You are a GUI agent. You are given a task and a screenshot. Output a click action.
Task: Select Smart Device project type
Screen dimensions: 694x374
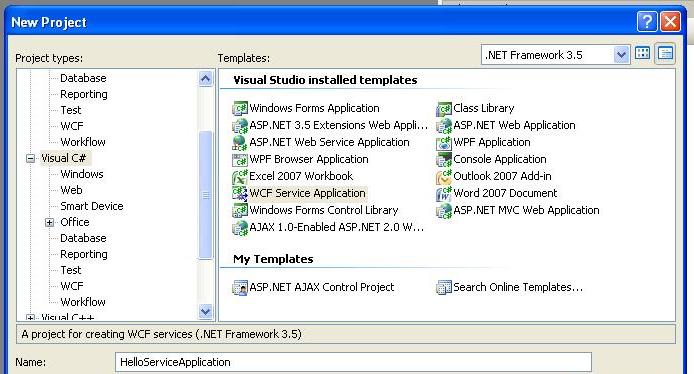pos(92,206)
